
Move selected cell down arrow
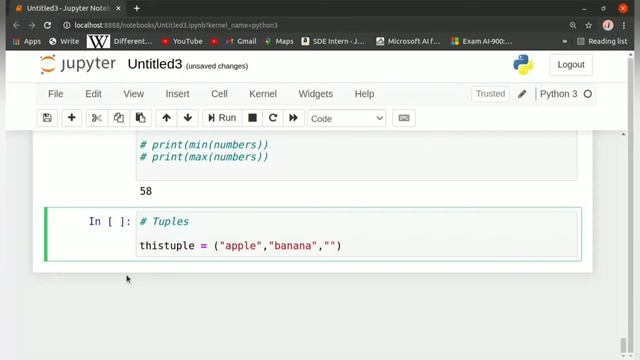188,118
